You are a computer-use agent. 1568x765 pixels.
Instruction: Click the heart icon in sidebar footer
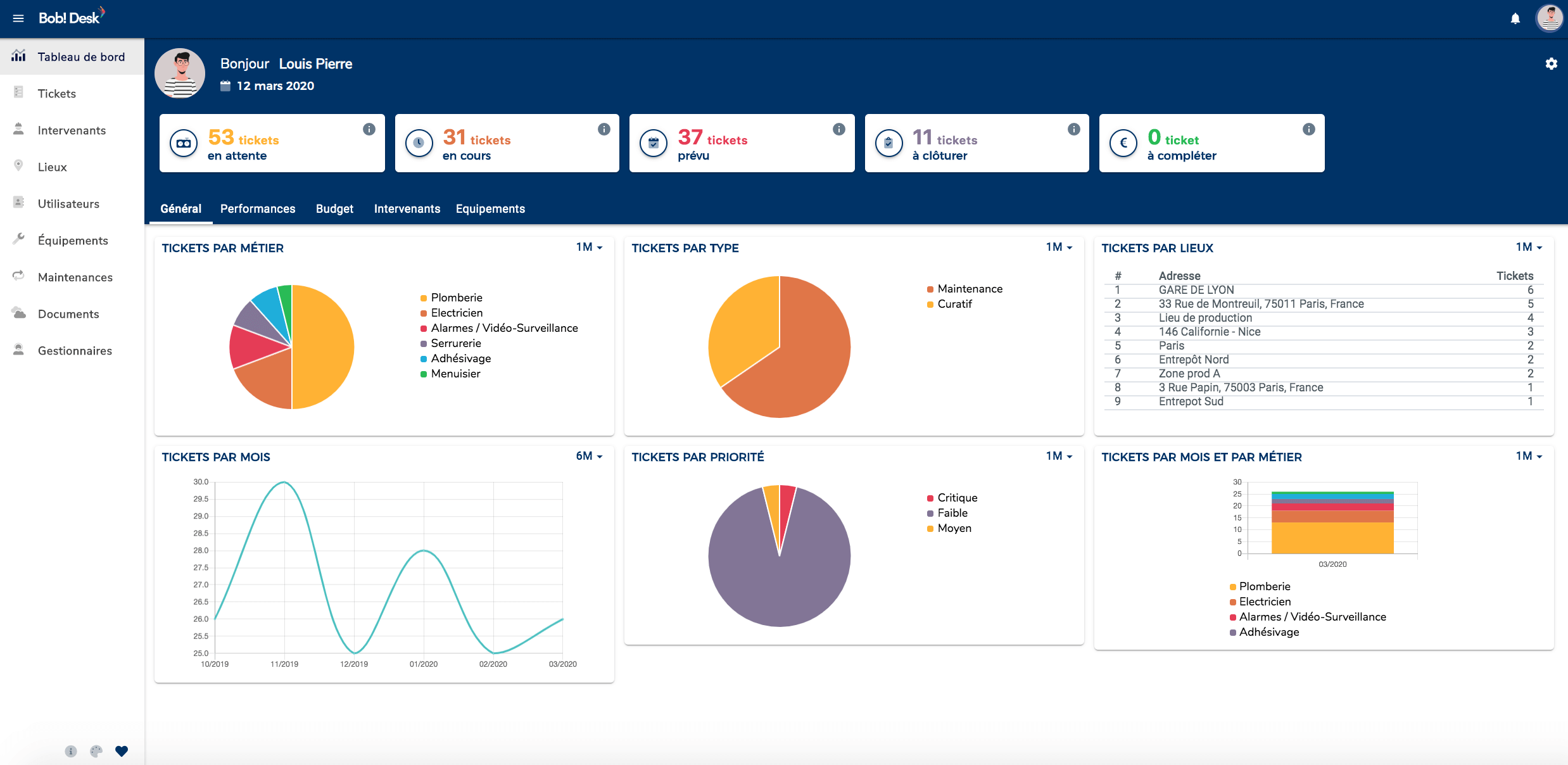tap(122, 751)
